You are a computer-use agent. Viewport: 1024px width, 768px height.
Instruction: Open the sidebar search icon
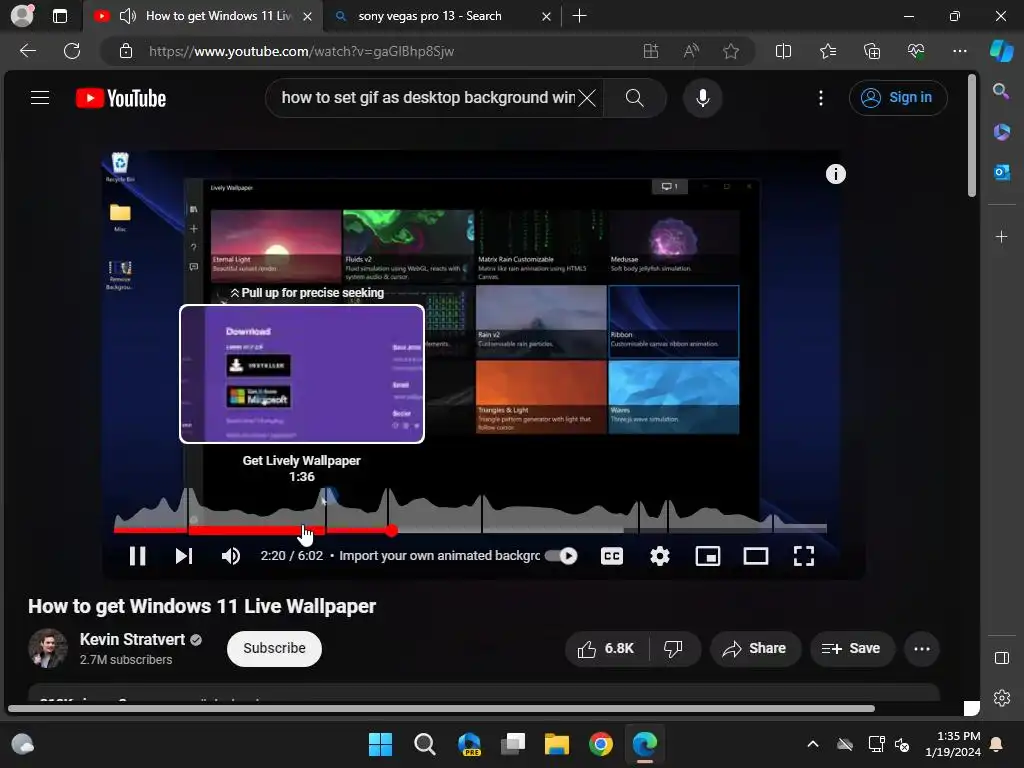click(x=1001, y=91)
